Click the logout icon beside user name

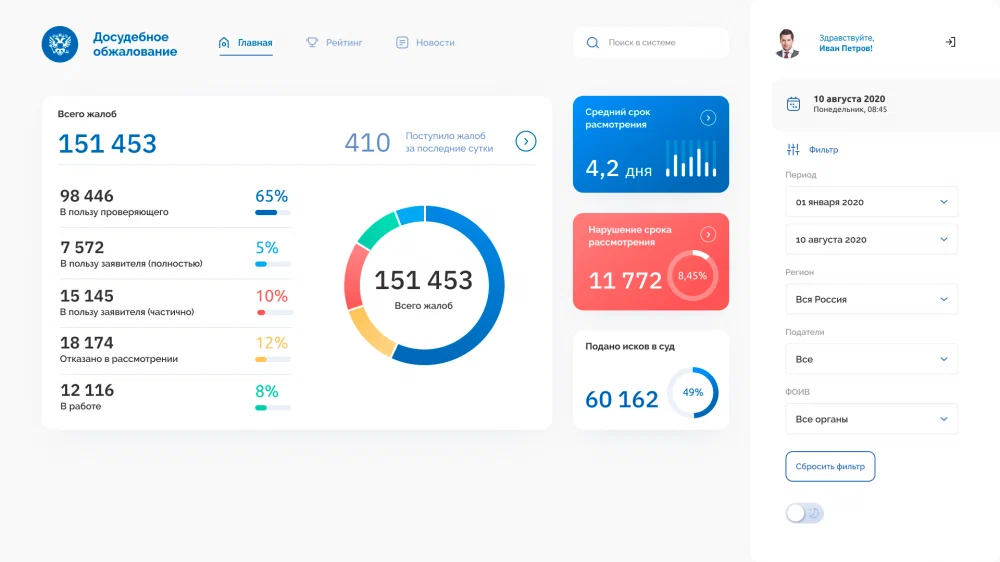coord(950,42)
